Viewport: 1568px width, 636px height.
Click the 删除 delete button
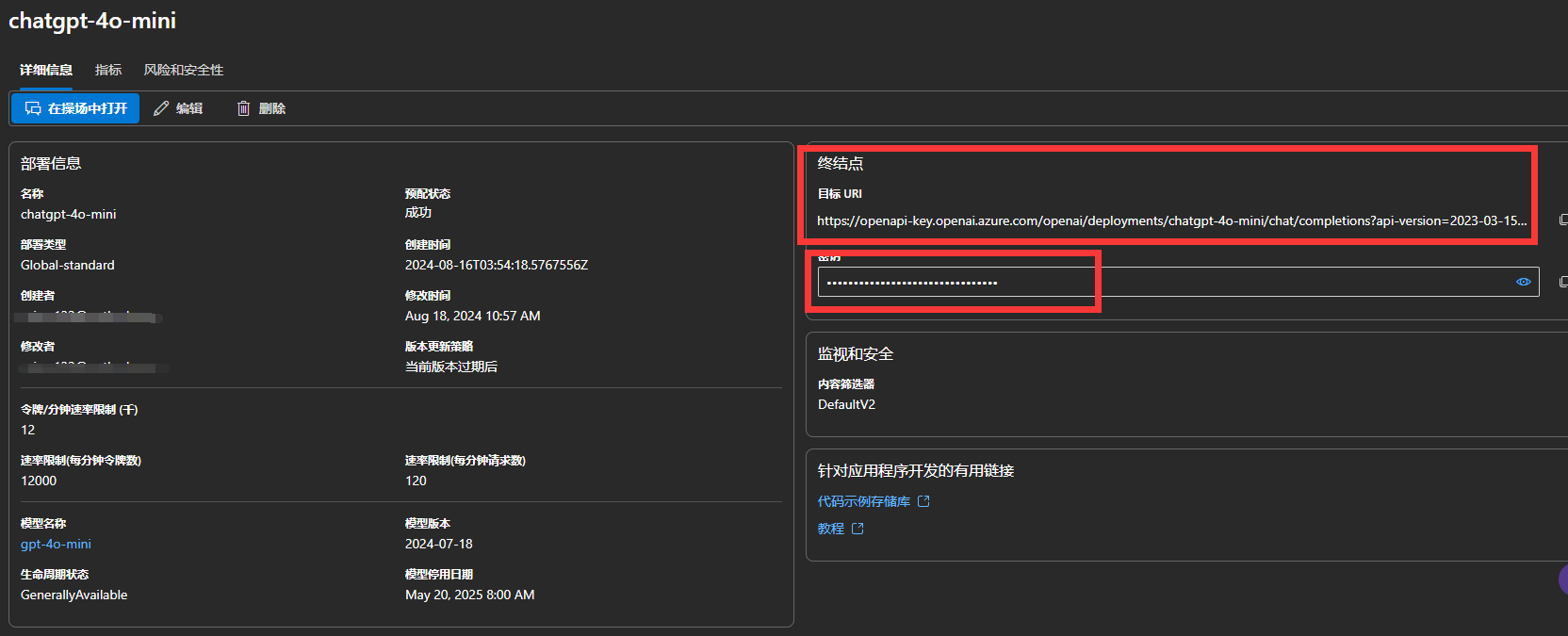coord(261,108)
